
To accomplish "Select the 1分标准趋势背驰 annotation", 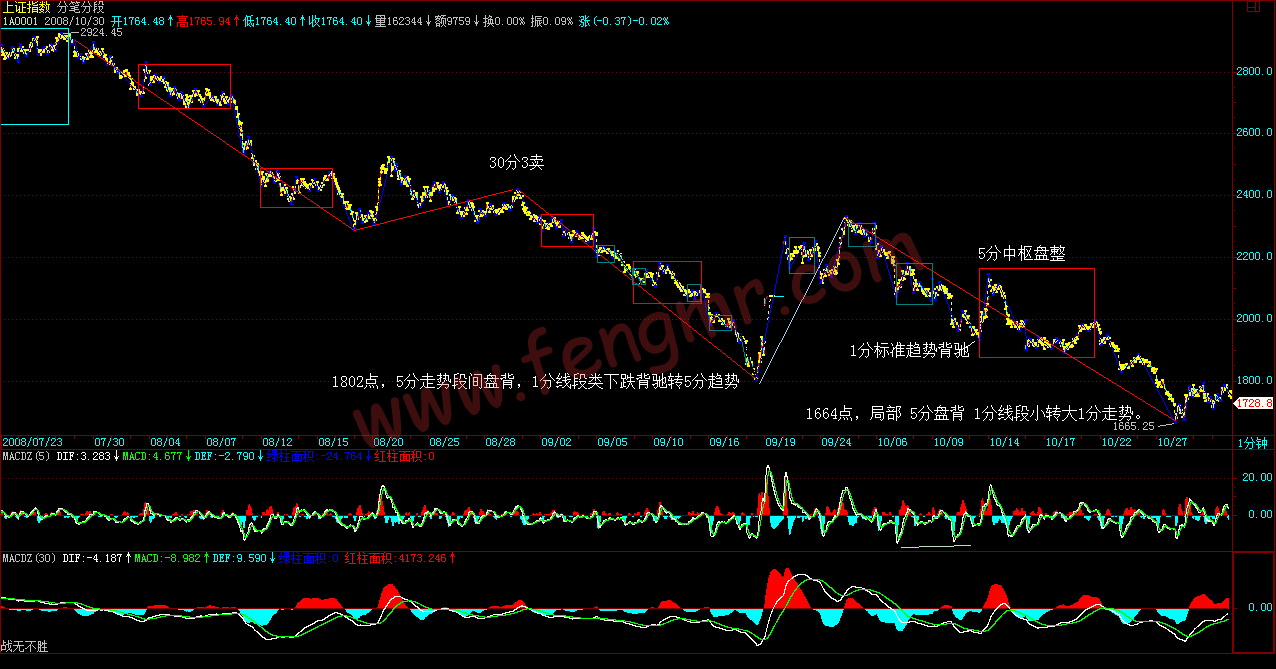I will pyautogui.click(x=909, y=351).
